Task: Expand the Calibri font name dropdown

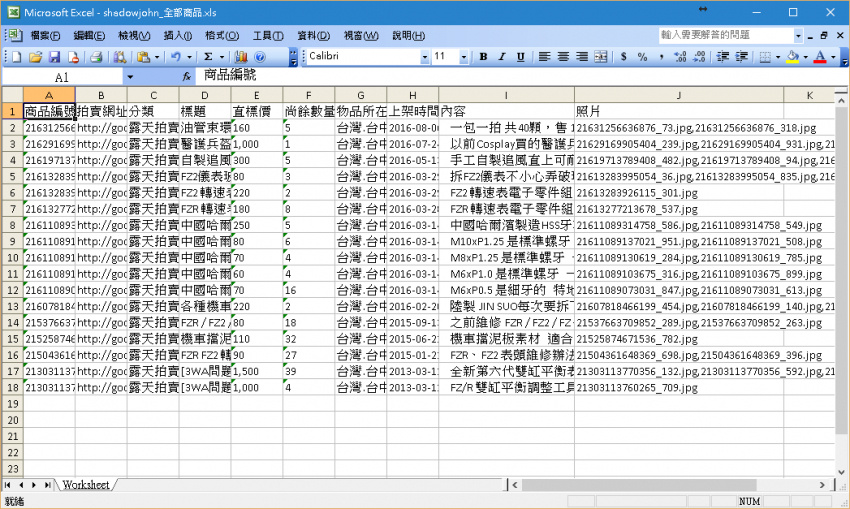Action: (x=423, y=57)
